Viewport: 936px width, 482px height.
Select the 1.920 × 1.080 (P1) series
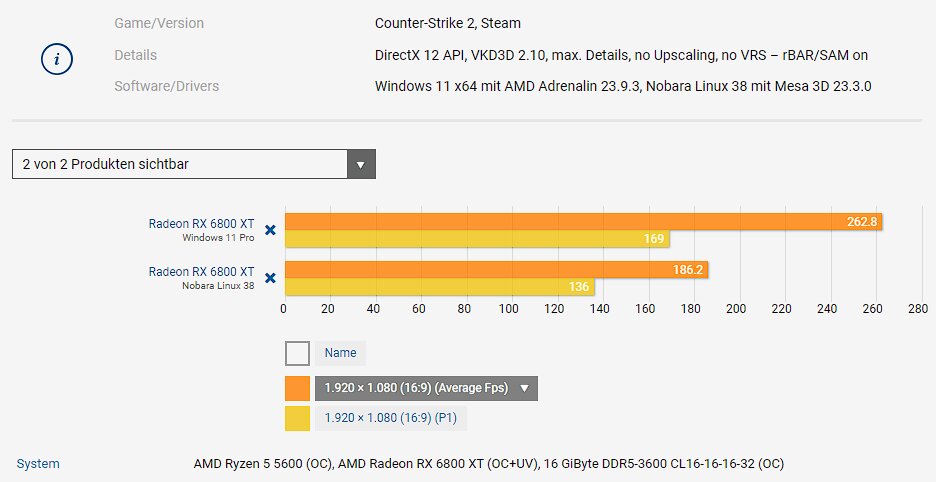(x=391, y=418)
